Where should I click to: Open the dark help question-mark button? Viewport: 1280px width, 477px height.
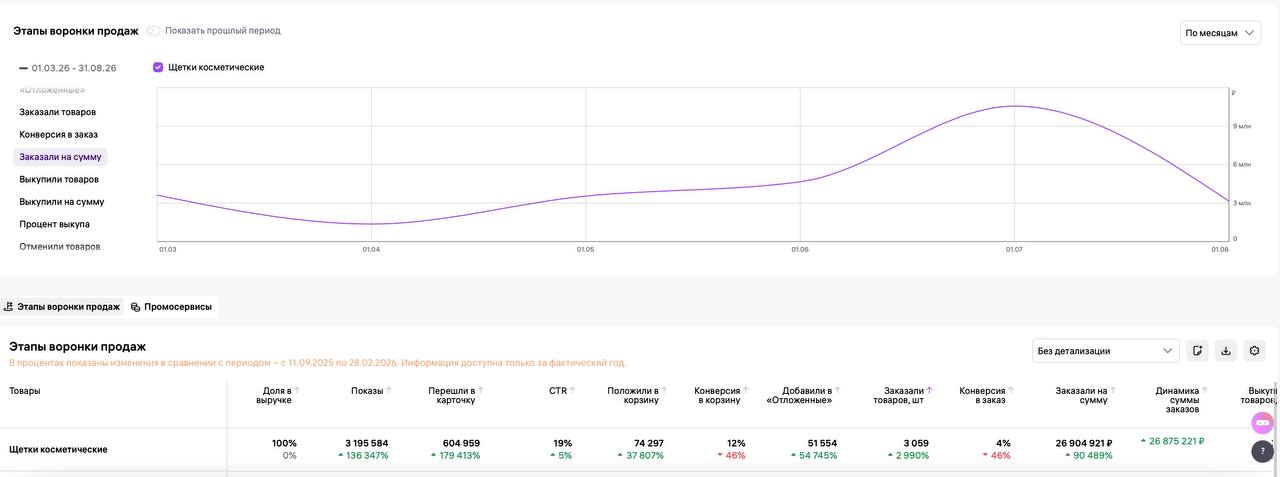point(1262,452)
